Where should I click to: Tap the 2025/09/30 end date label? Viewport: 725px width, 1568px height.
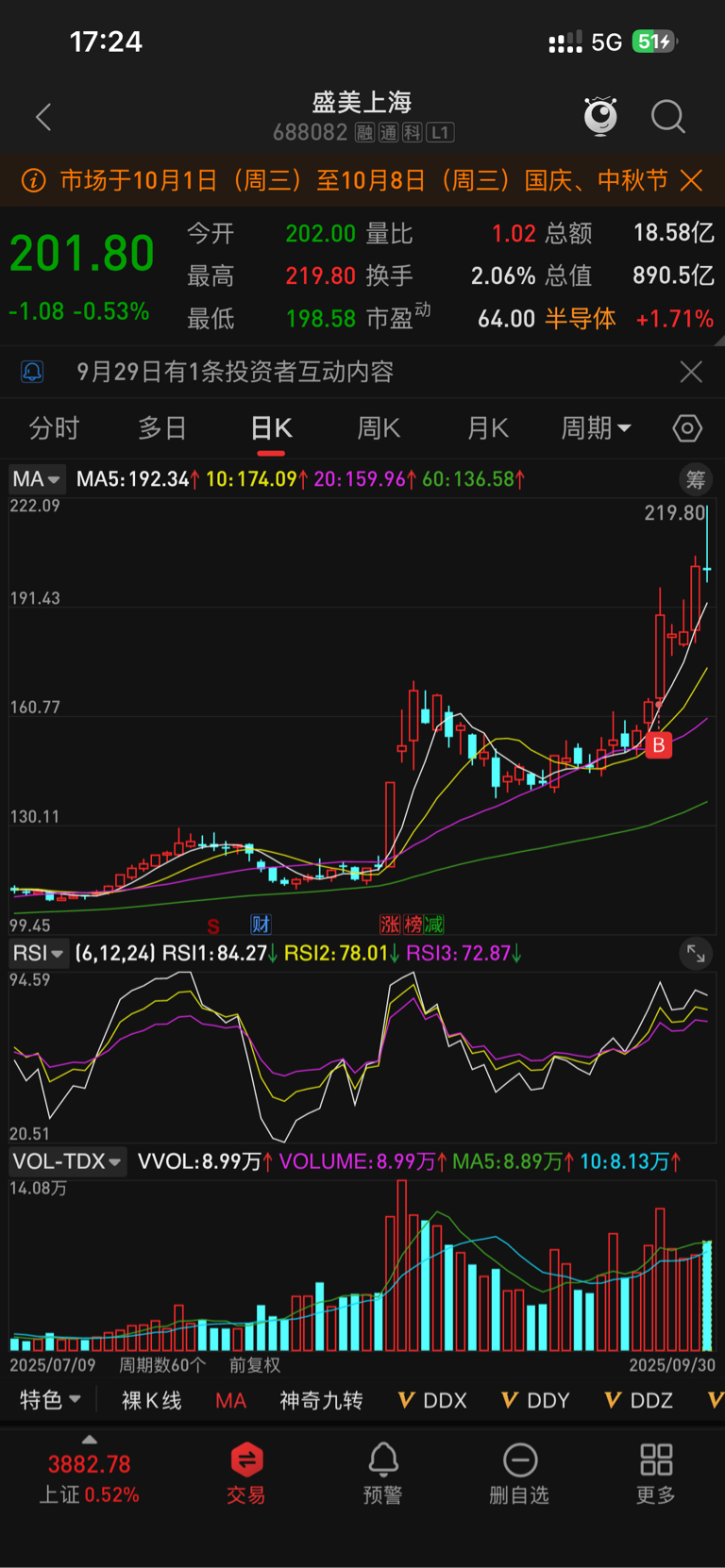coord(672,1365)
